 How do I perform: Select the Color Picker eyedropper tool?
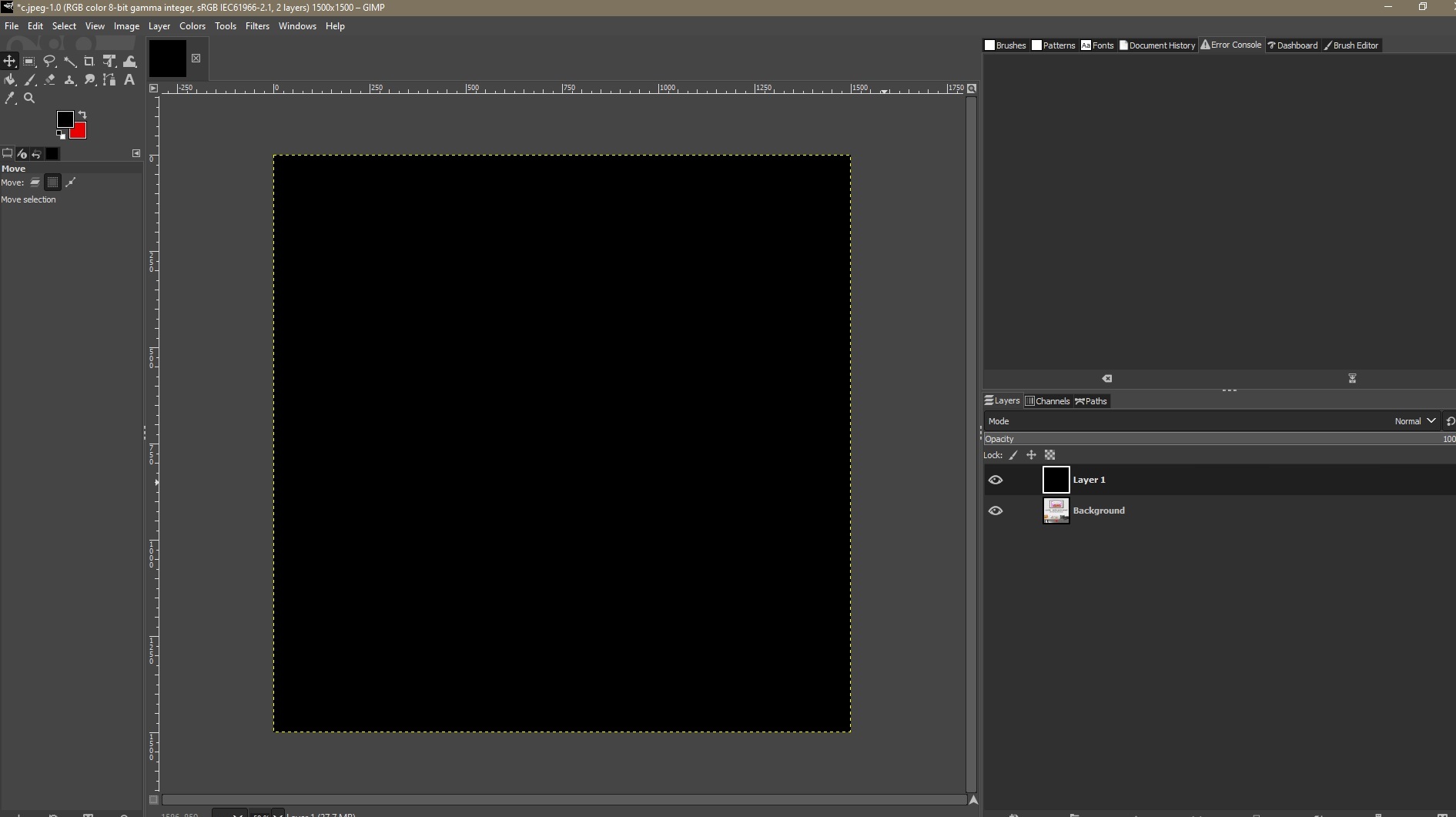click(x=10, y=98)
